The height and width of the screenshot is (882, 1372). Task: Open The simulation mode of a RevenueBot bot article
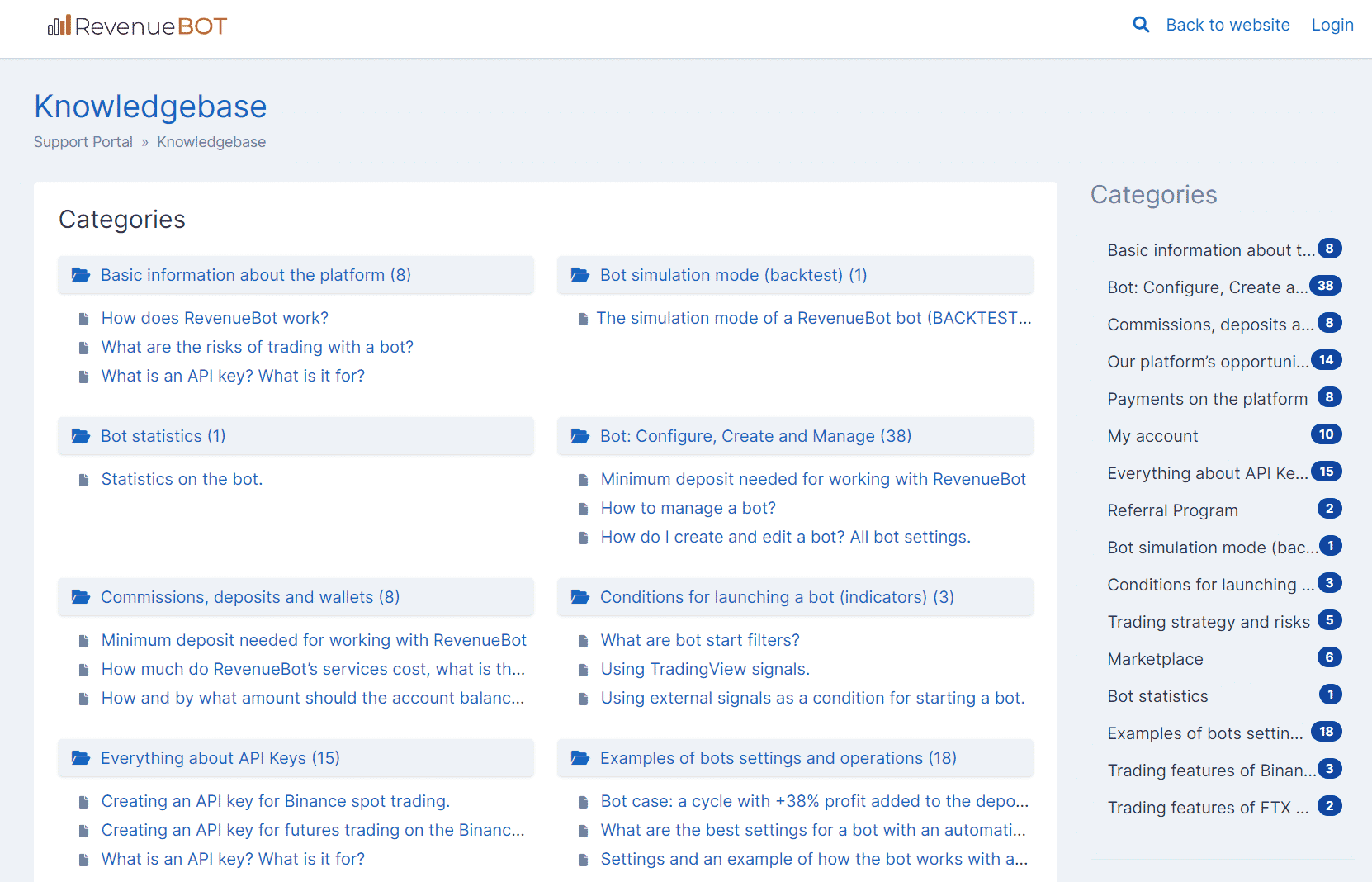[x=814, y=318]
